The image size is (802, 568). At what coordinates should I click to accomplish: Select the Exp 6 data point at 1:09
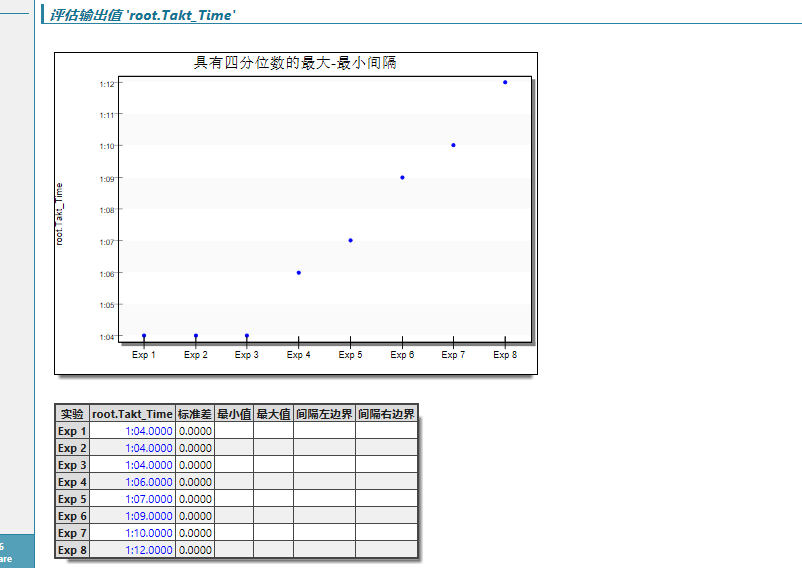[402, 177]
